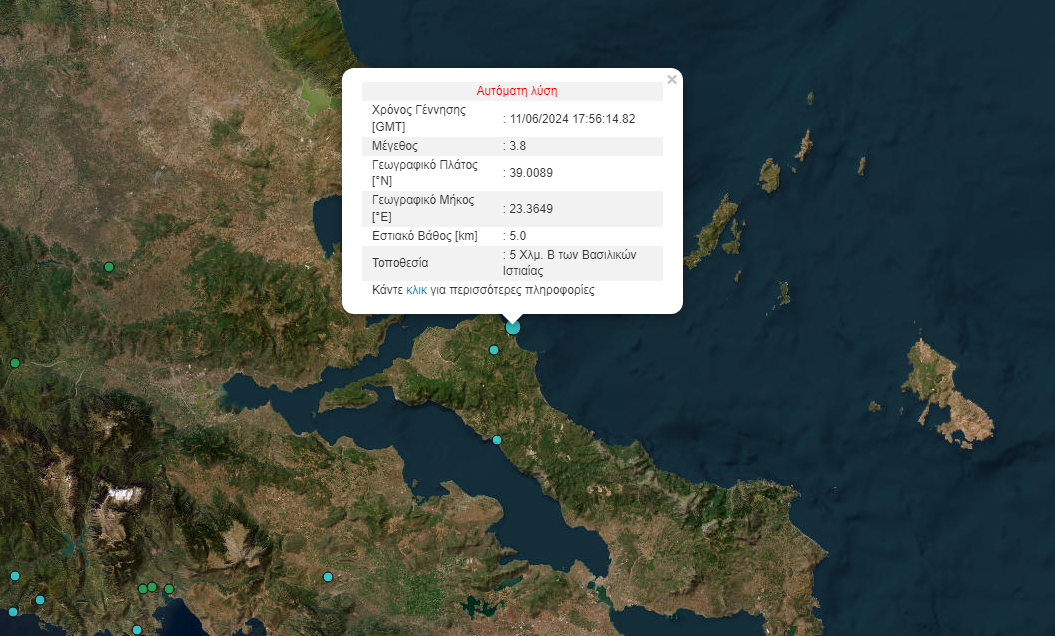Viewport: 1055px width, 636px height.
Task: Select the large highlighted earthquake marker near Istiaia
Action: point(512,327)
